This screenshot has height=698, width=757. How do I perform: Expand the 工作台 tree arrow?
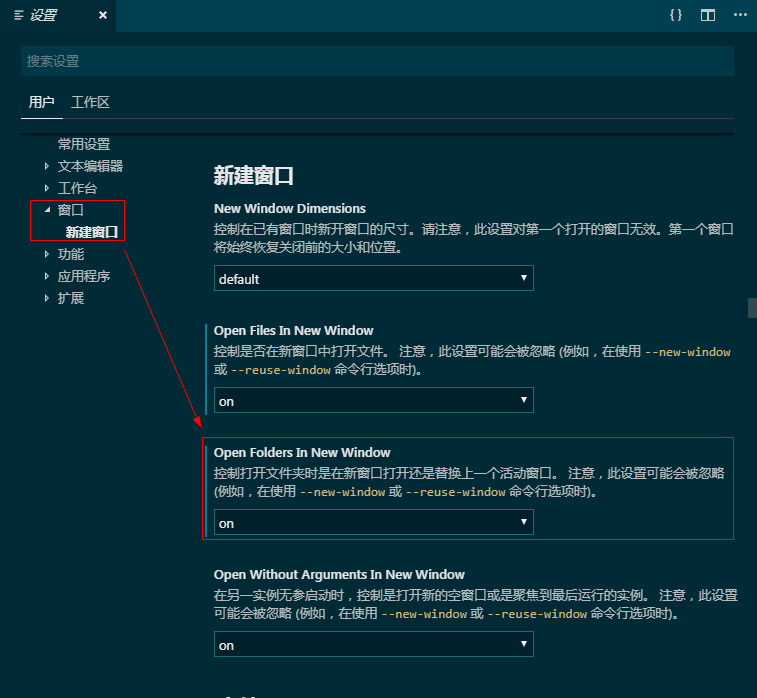click(x=47, y=188)
